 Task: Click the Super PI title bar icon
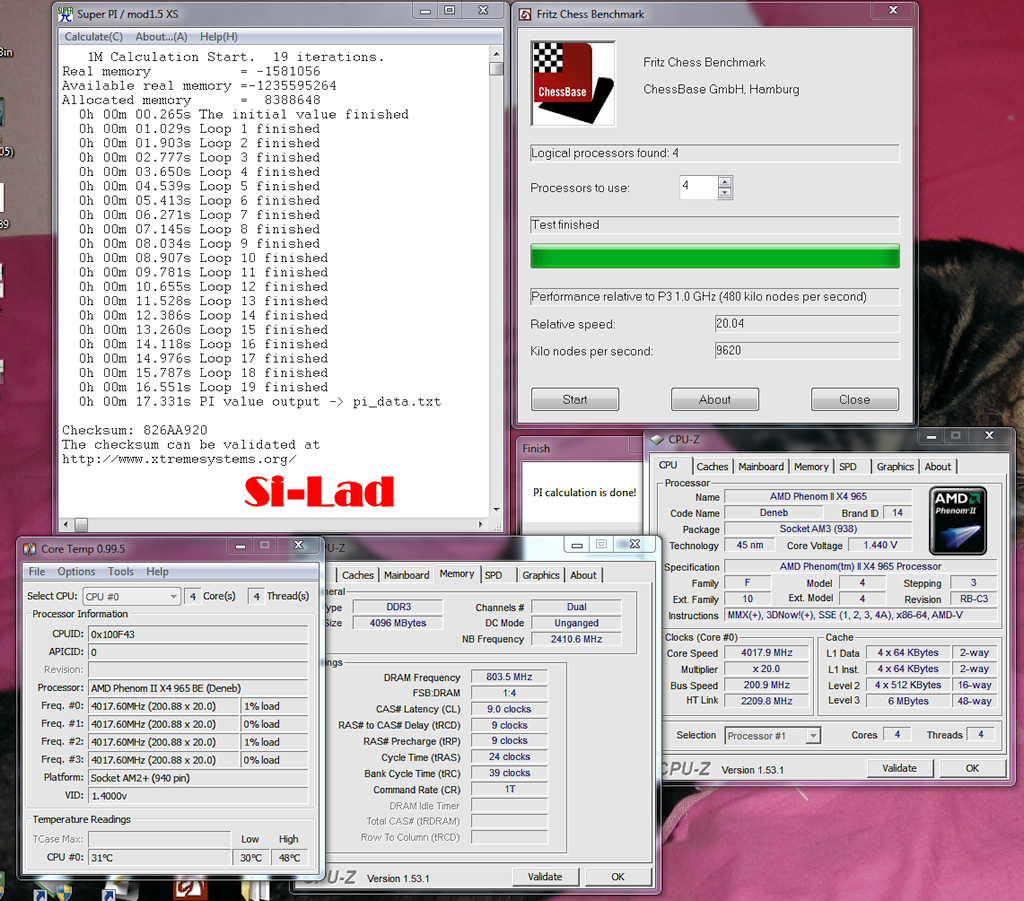pos(65,14)
